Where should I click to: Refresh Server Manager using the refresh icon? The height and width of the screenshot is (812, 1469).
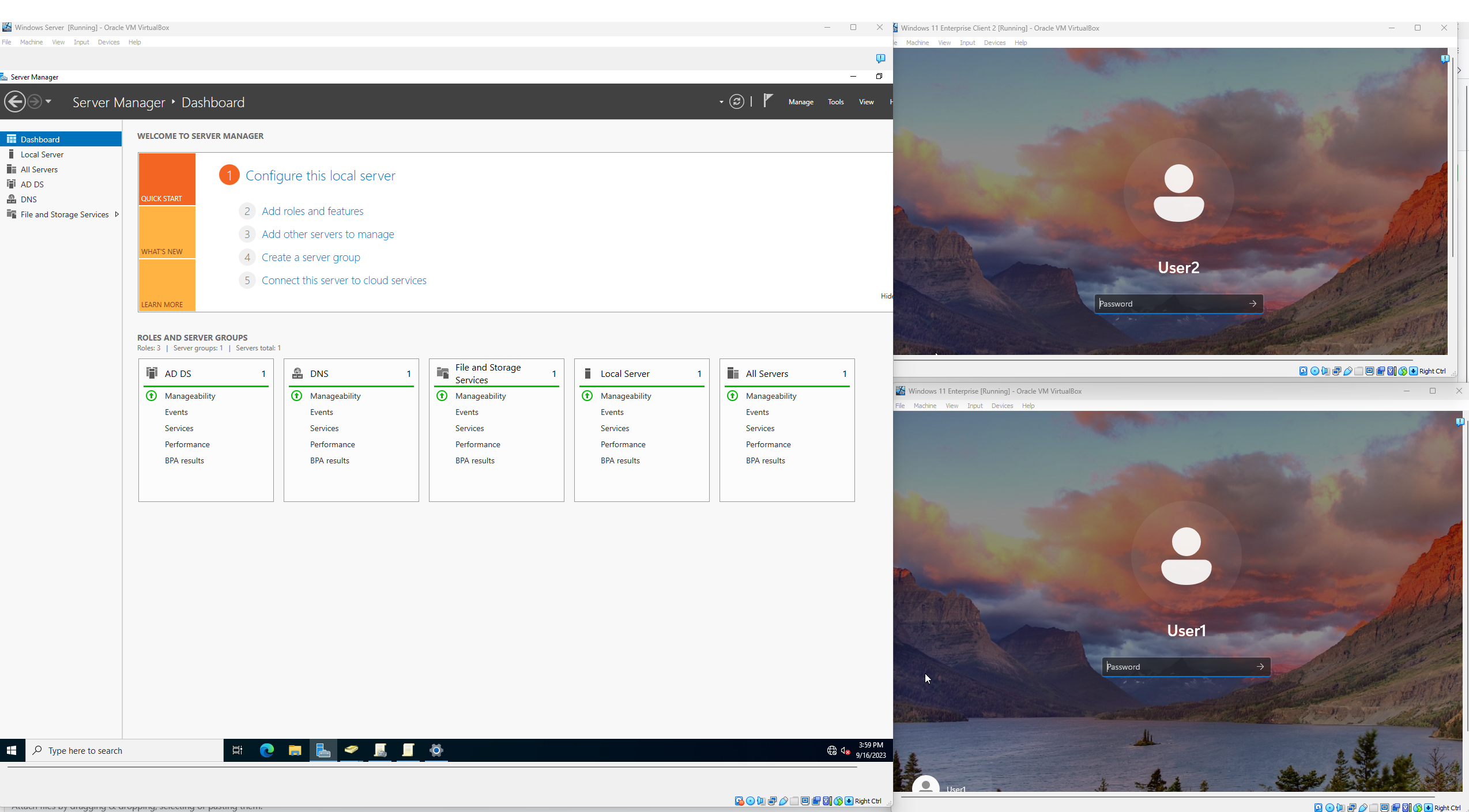[x=737, y=101]
